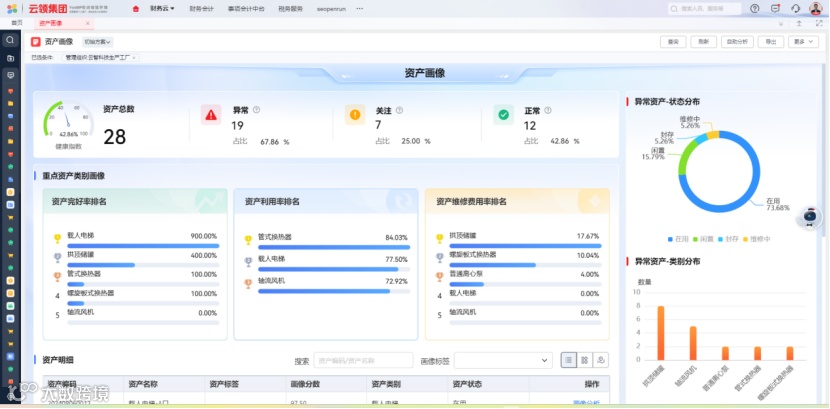830x409 pixels.
Task: Open the 税务服务 menu
Action: click(x=291, y=9)
